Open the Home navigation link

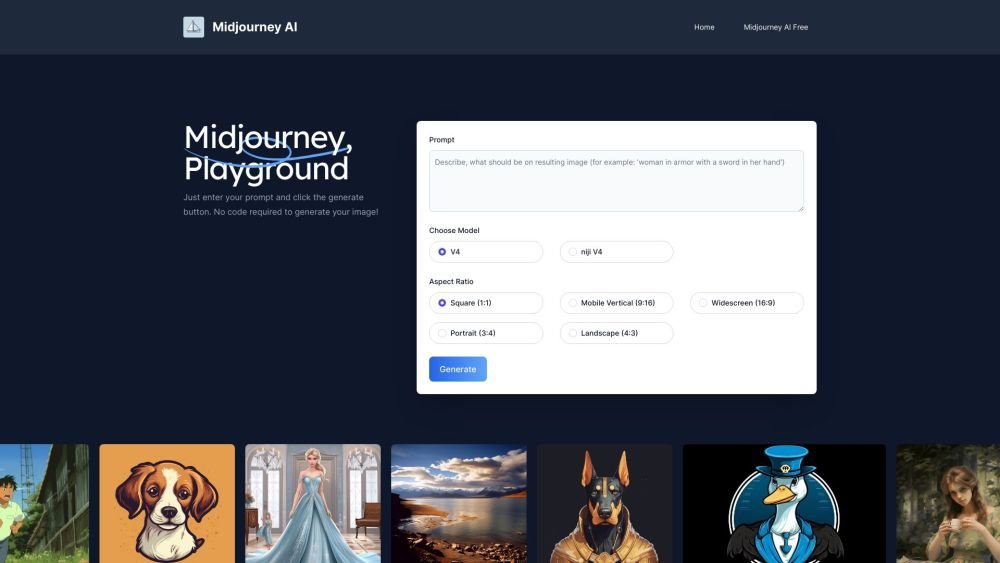click(x=704, y=27)
